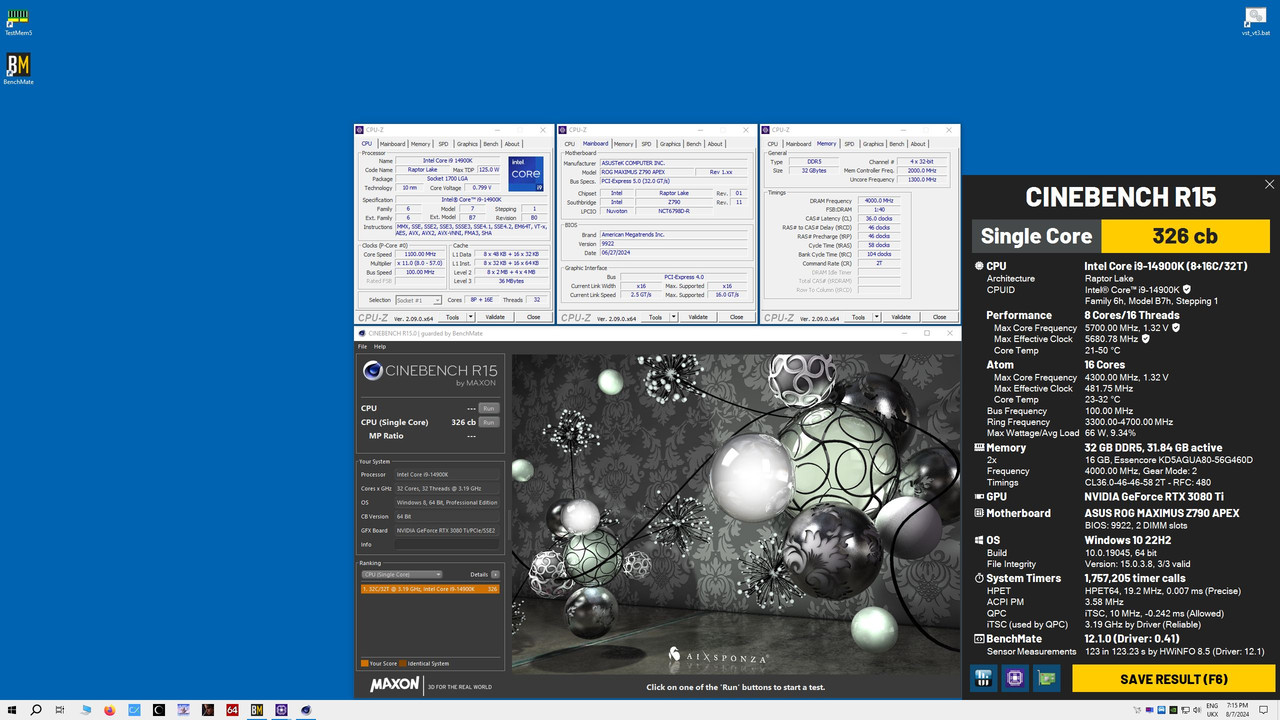
Task: Switch to CPU tab in Mainboard CPU-Z window
Action: pos(570,144)
